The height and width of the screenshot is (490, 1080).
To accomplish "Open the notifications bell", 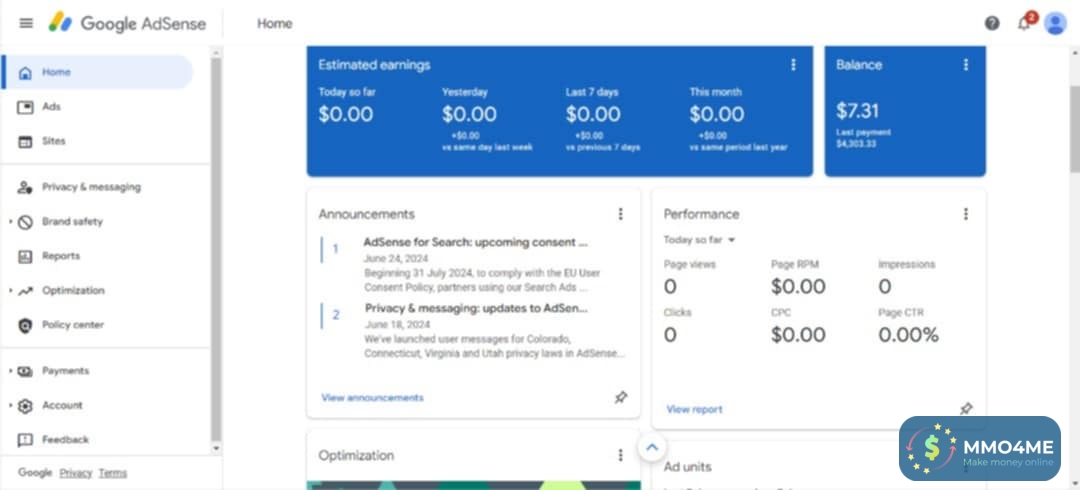I will [1024, 23].
